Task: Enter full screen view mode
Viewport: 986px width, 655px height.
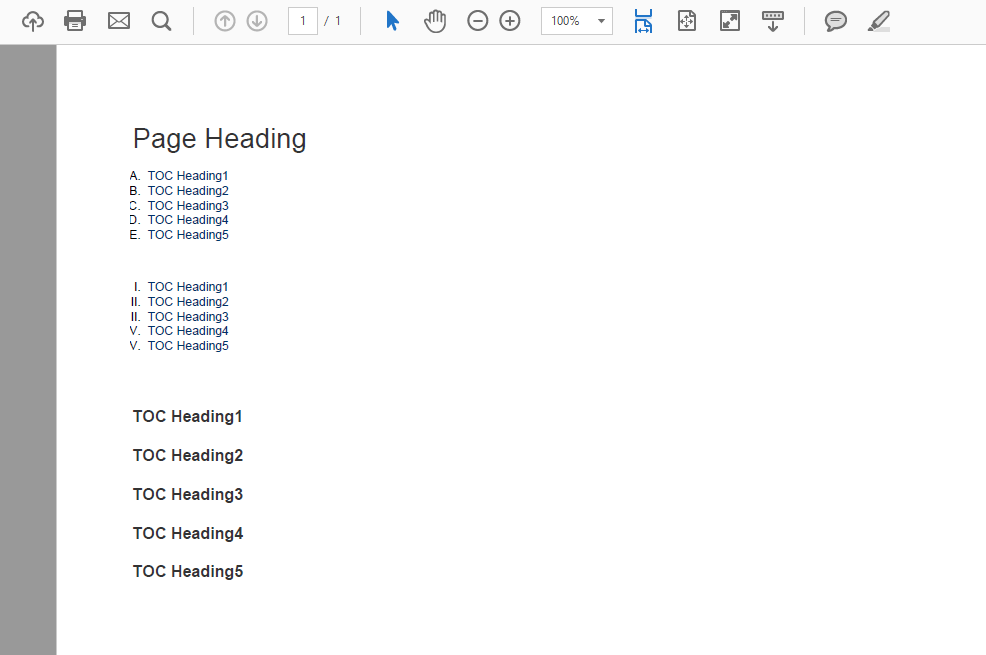Action: tap(730, 21)
